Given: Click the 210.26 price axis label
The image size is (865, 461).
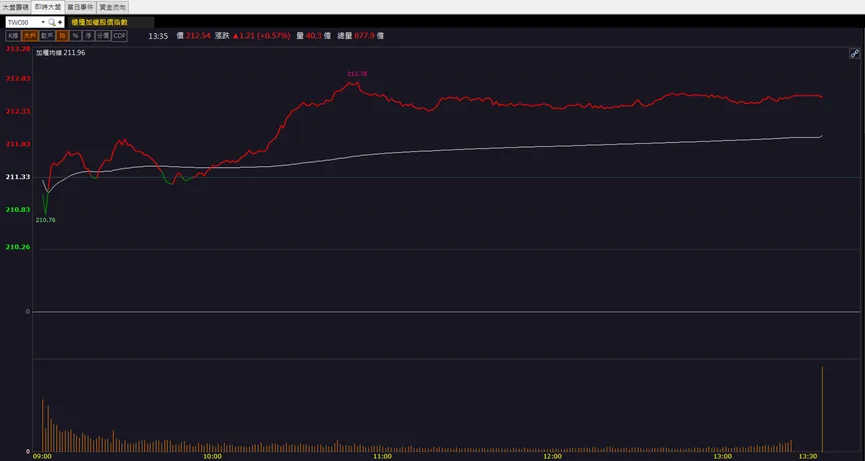Looking at the screenshot, I should coord(18,247).
